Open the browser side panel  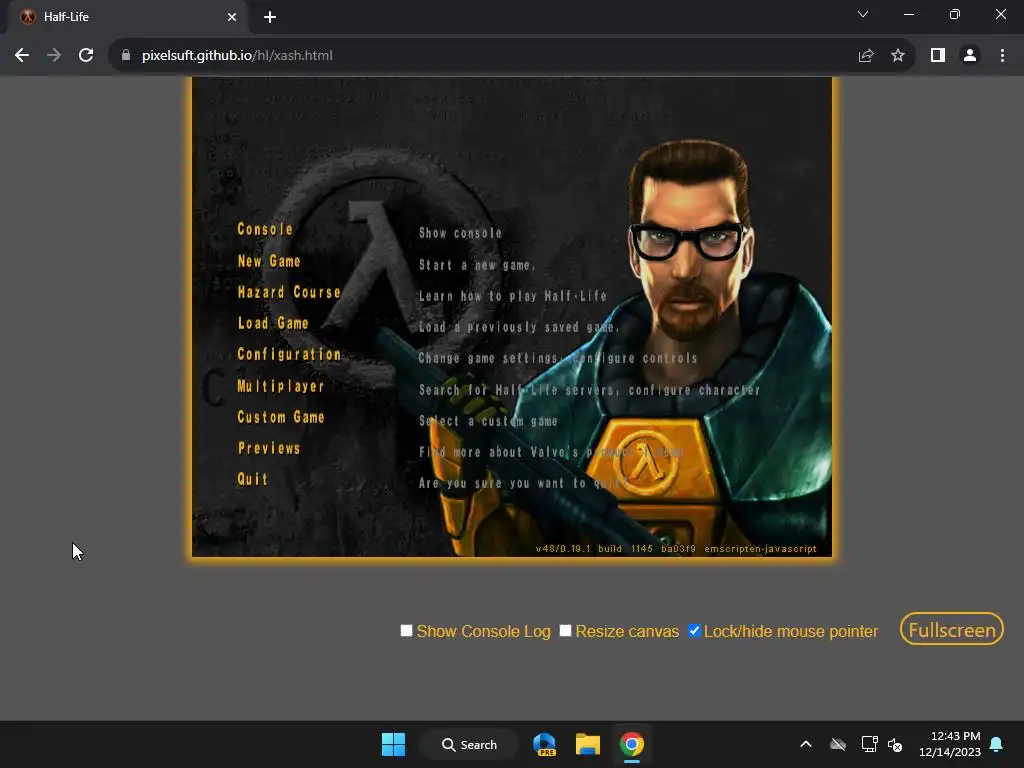(938, 56)
